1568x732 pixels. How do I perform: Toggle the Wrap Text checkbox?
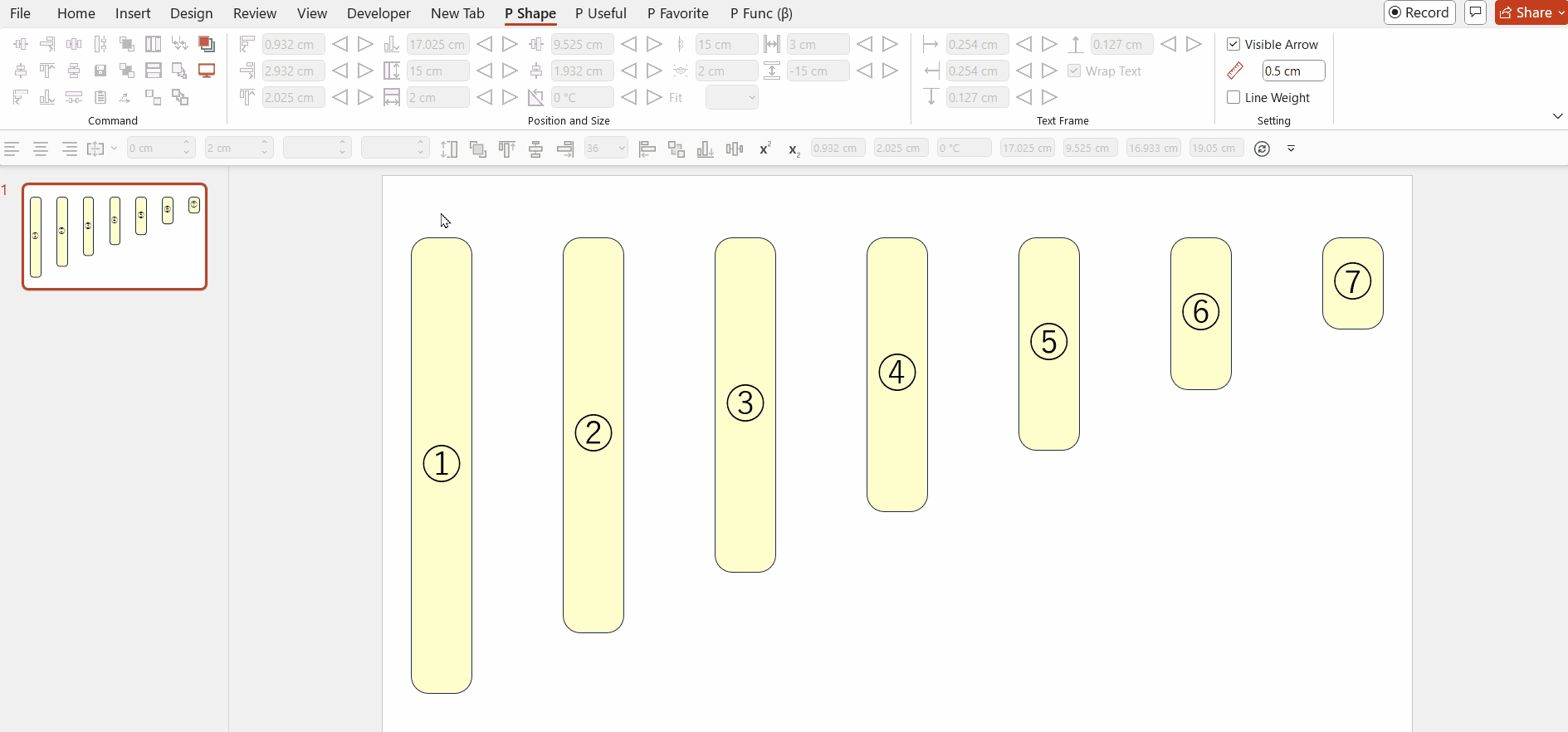point(1074,71)
